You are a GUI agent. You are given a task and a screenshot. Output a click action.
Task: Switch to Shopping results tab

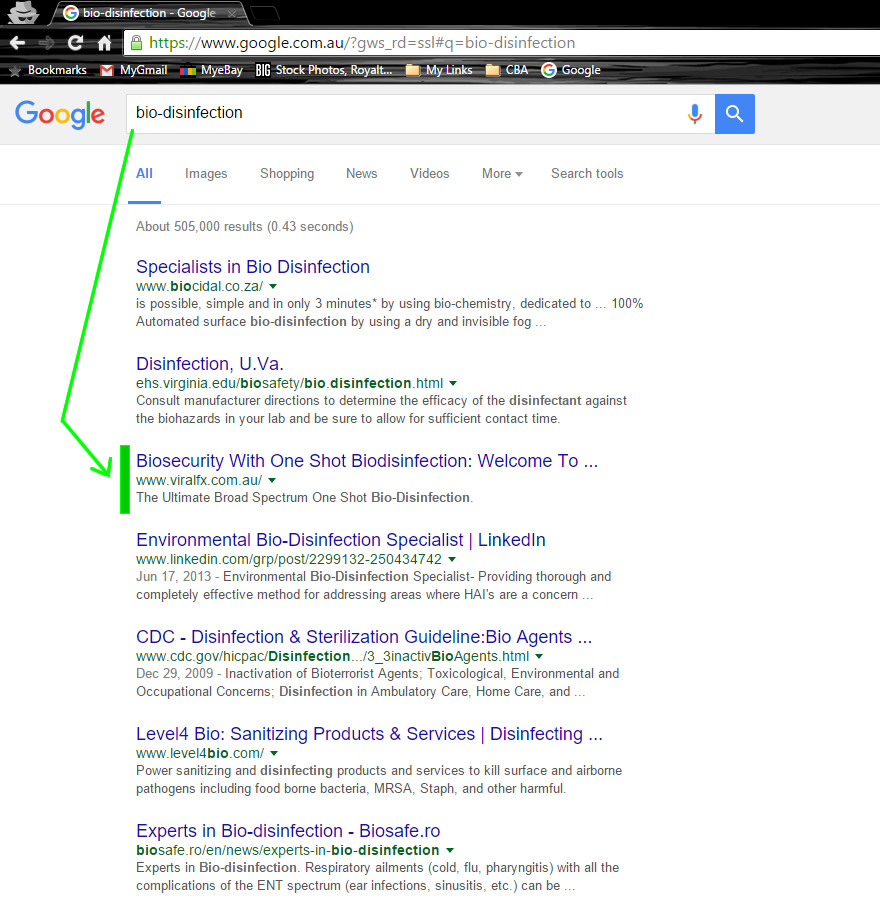point(287,174)
